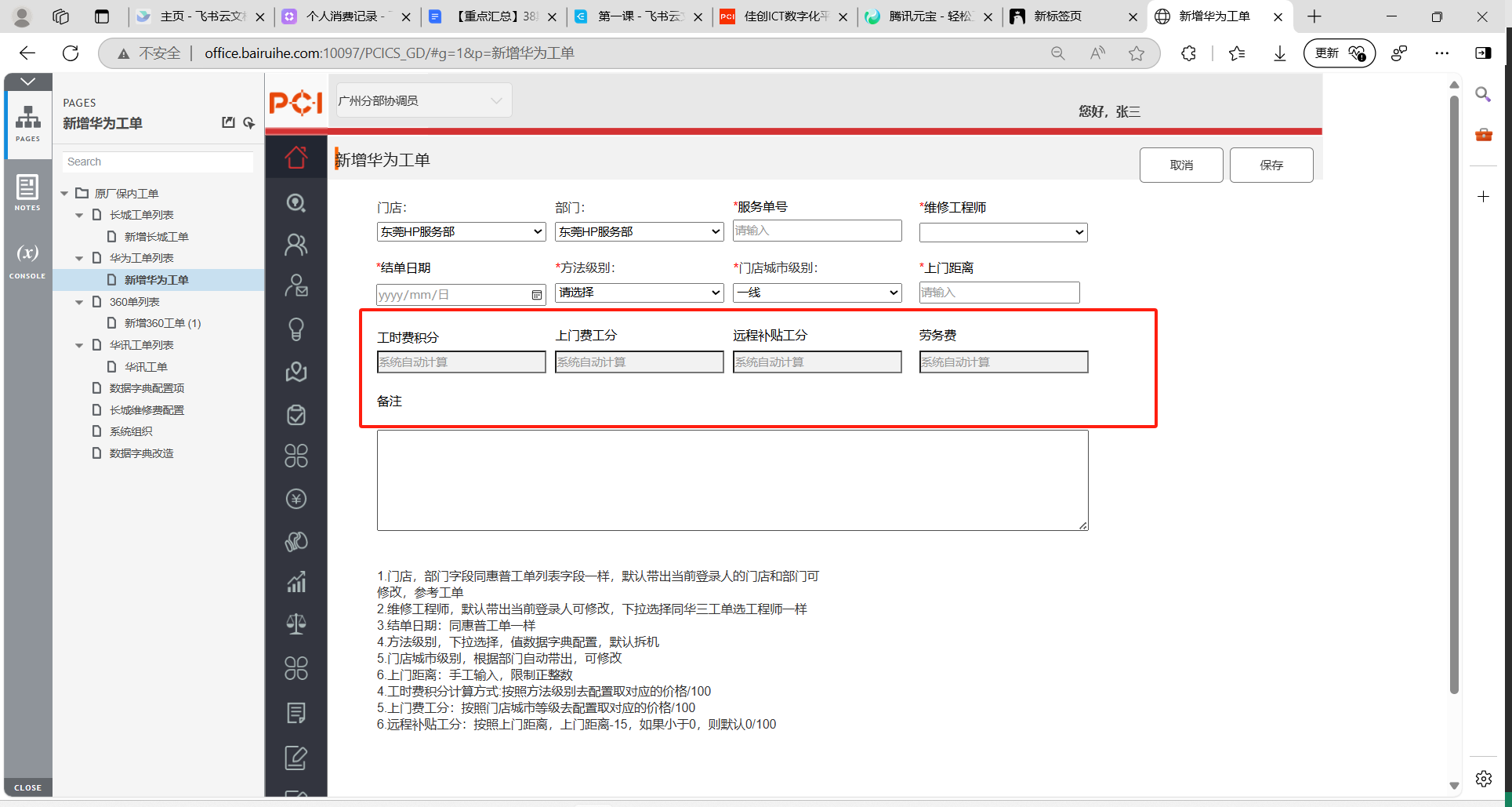
Task: Collapse the 华为工单列表 tree node
Action: pyautogui.click(x=79, y=258)
